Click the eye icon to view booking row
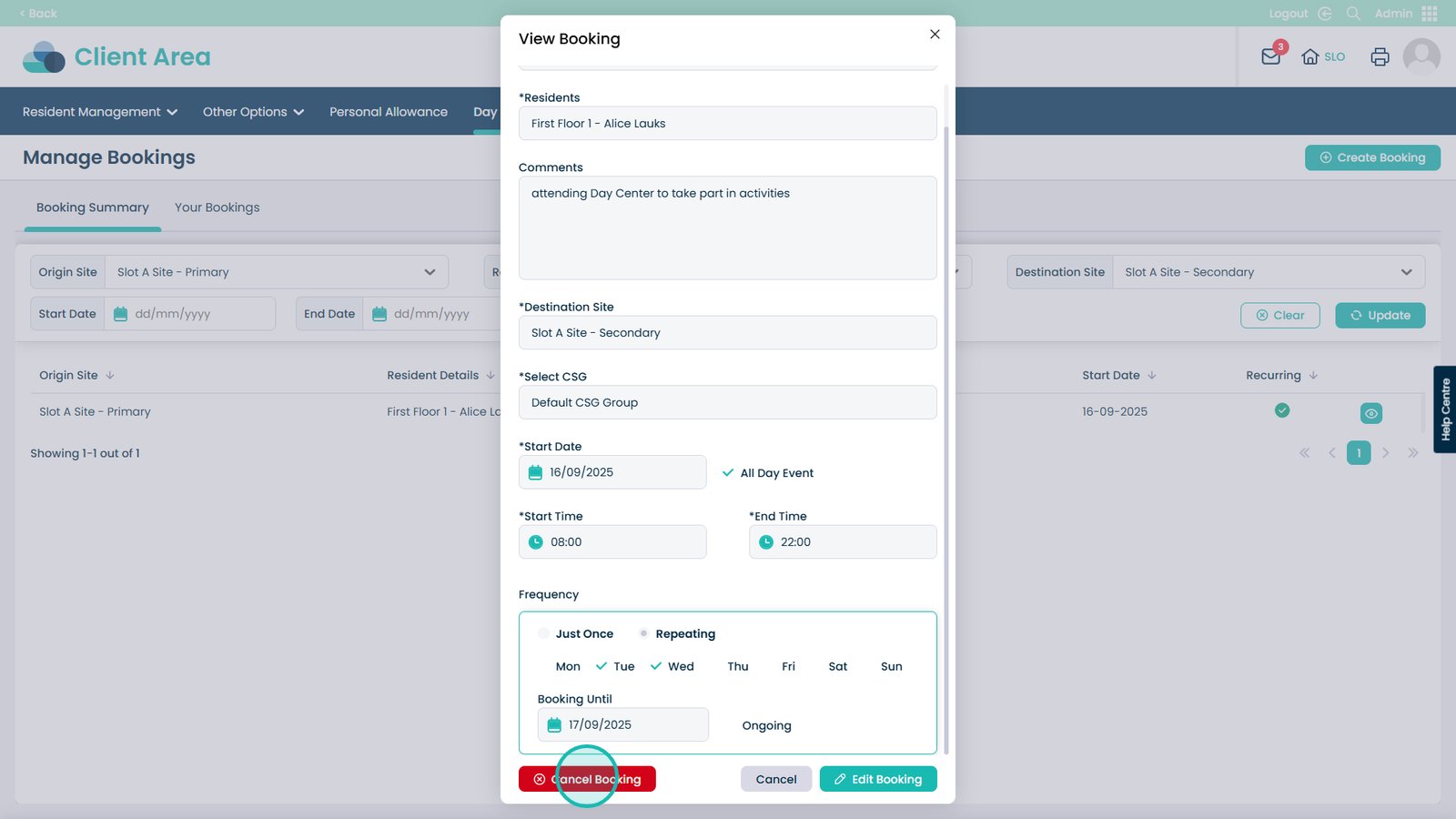 point(1371,413)
